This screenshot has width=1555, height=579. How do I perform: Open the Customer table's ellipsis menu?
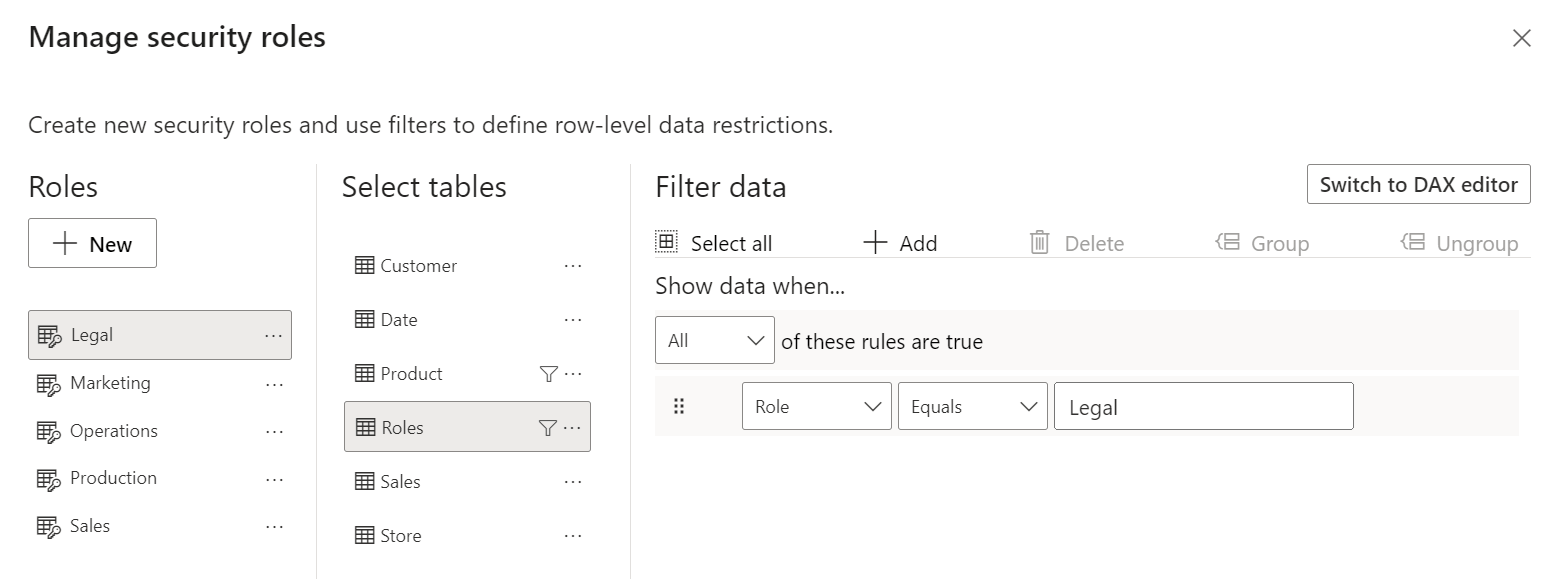[x=573, y=266]
